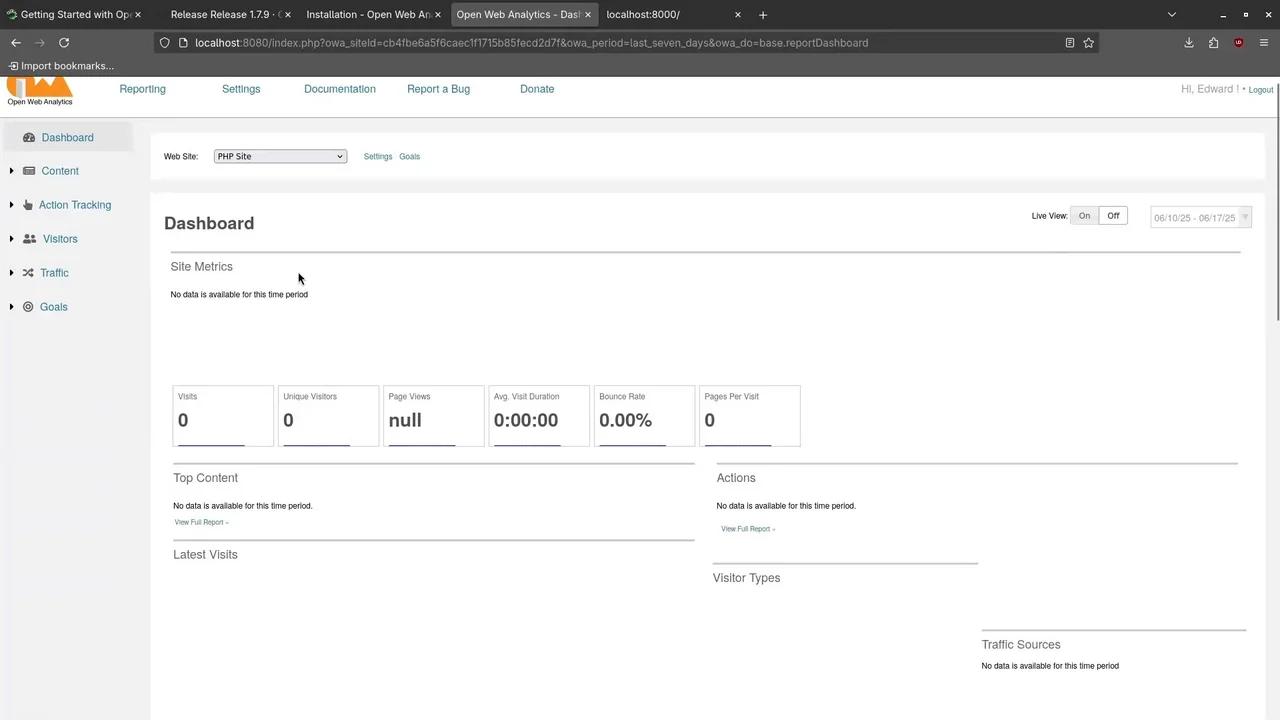
Task: Click the Goals target icon in sidebar
Action: click(27, 306)
